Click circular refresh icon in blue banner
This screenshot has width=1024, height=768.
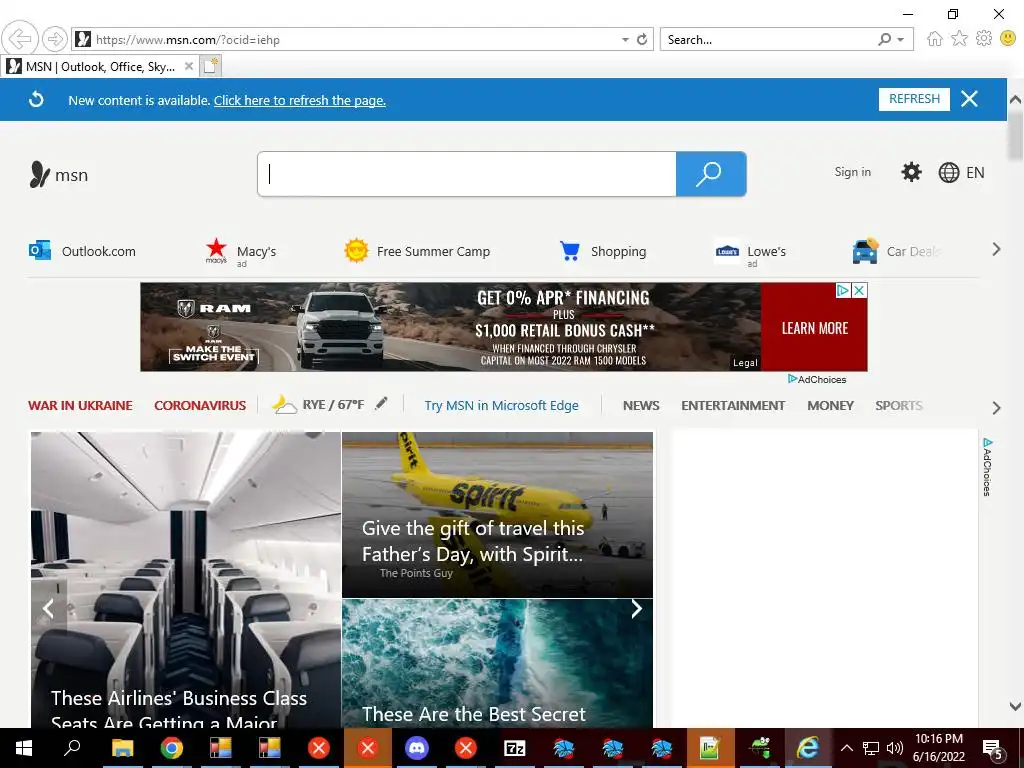click(37, 99)
